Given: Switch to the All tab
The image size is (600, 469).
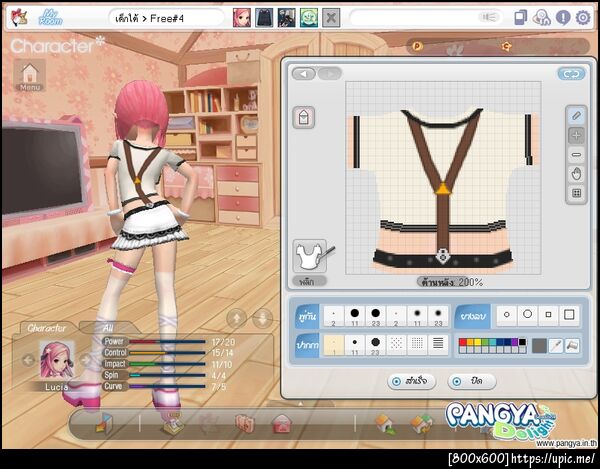Looking at the screenshot, I should point(108,328).
